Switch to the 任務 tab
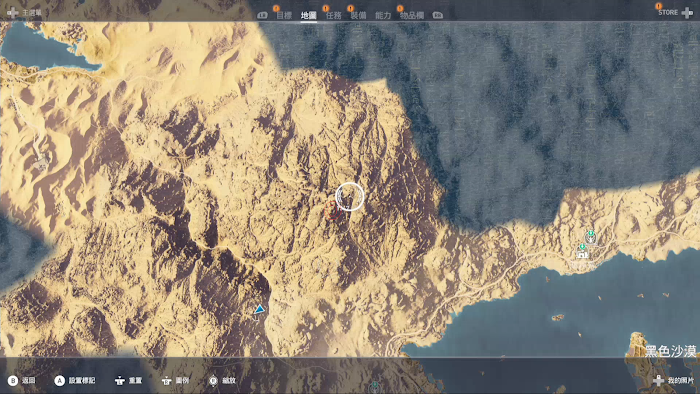 [333, 15]
